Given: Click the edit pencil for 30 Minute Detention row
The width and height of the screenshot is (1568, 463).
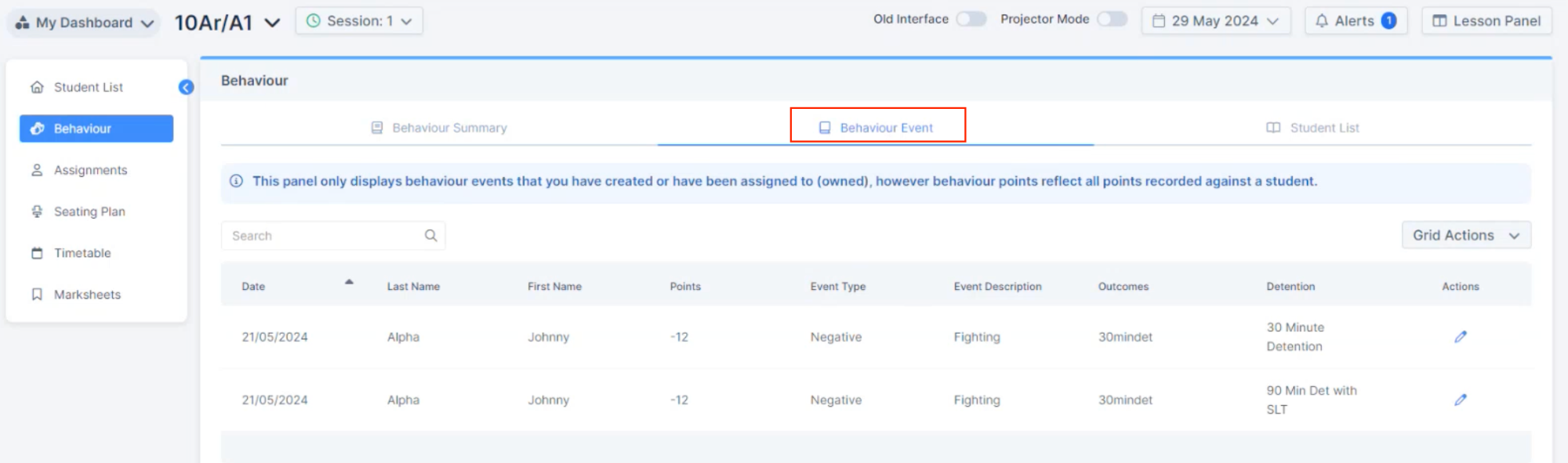Looking at the screenshot, I should 1460,337.
